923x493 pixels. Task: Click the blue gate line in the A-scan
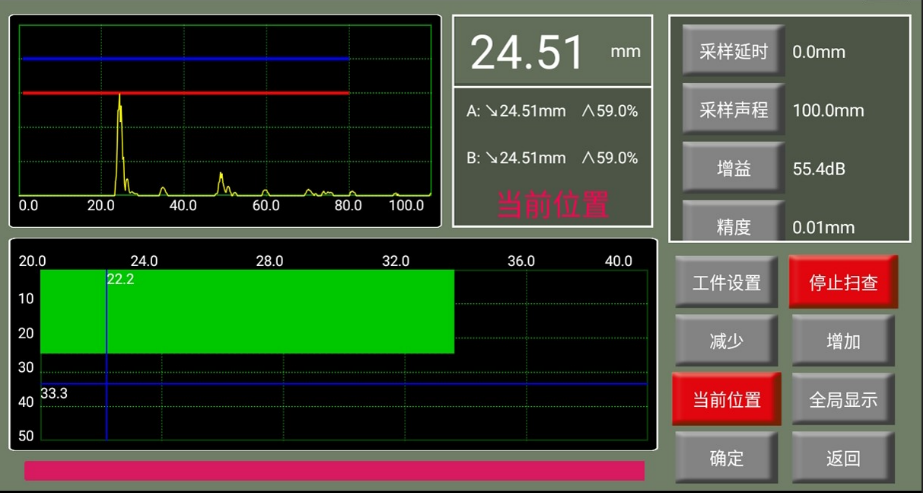click(x=185, y=59)
